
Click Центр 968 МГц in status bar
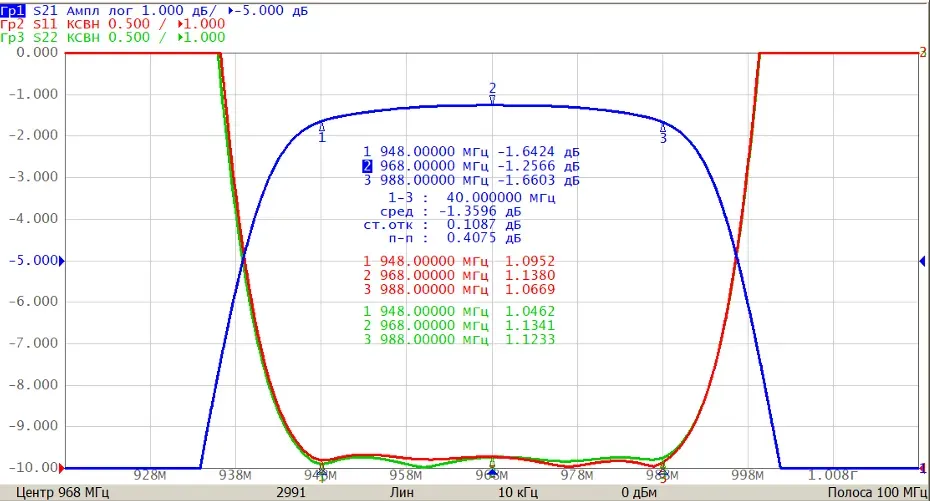tap(63, 493)
